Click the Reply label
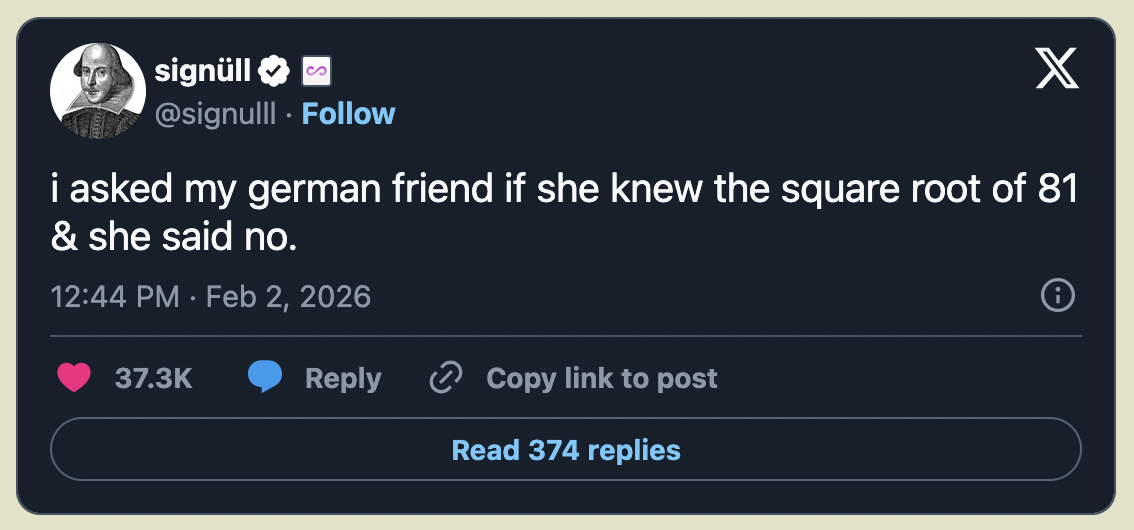Viewport: 1134px width, 530px height. (343, 378)
